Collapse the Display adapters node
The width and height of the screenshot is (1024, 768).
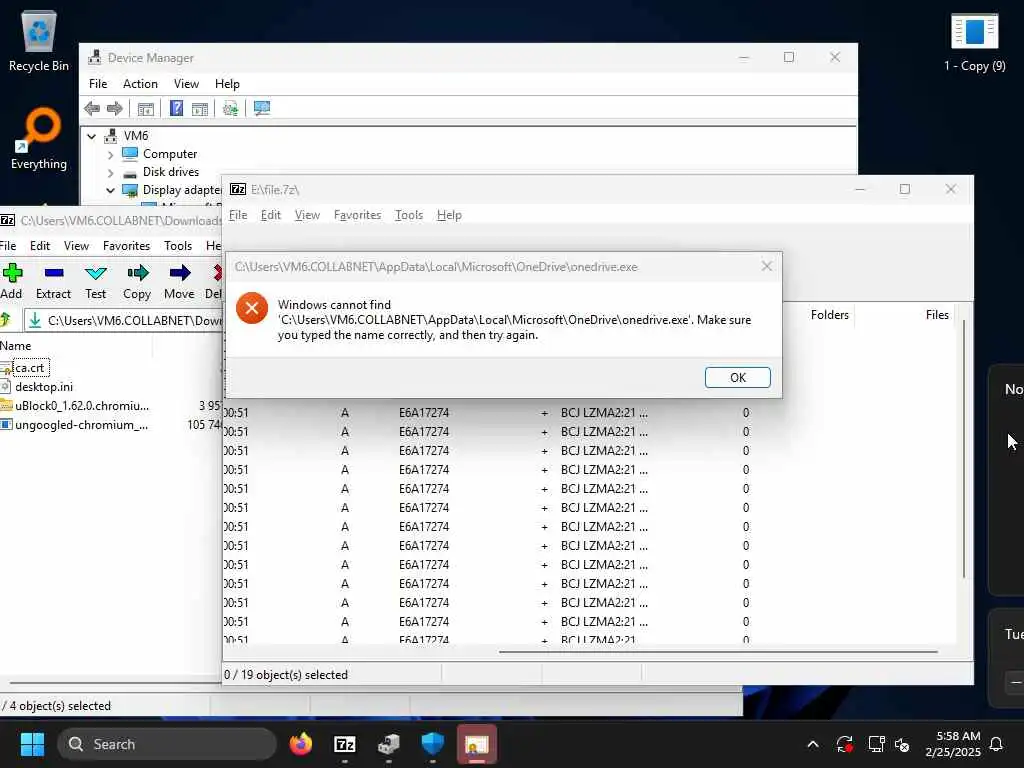[110, 191]
